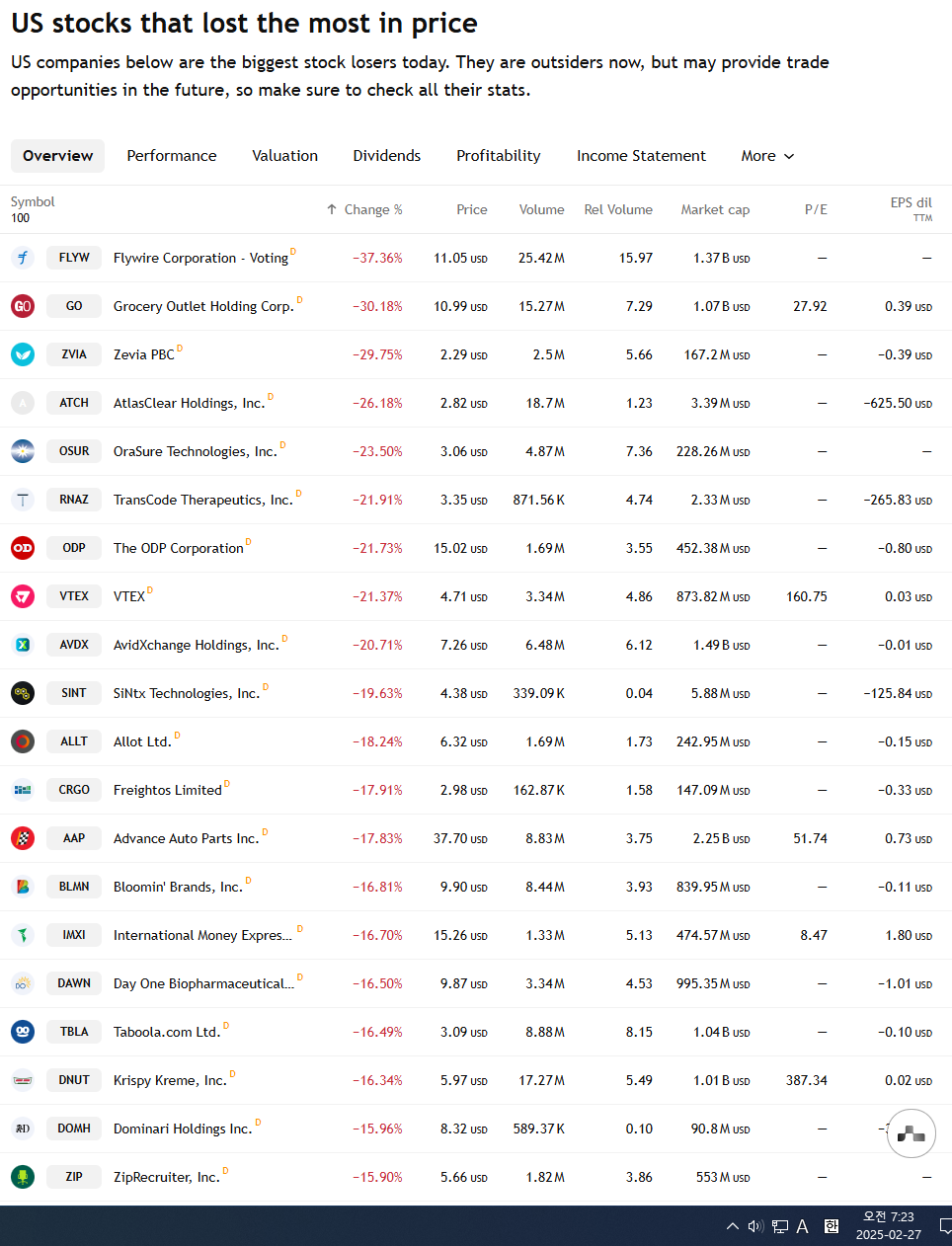Open the taskbar volume icon
Screen dimensions: 952x1246
pyautogui.click(x=755, y=1226)
